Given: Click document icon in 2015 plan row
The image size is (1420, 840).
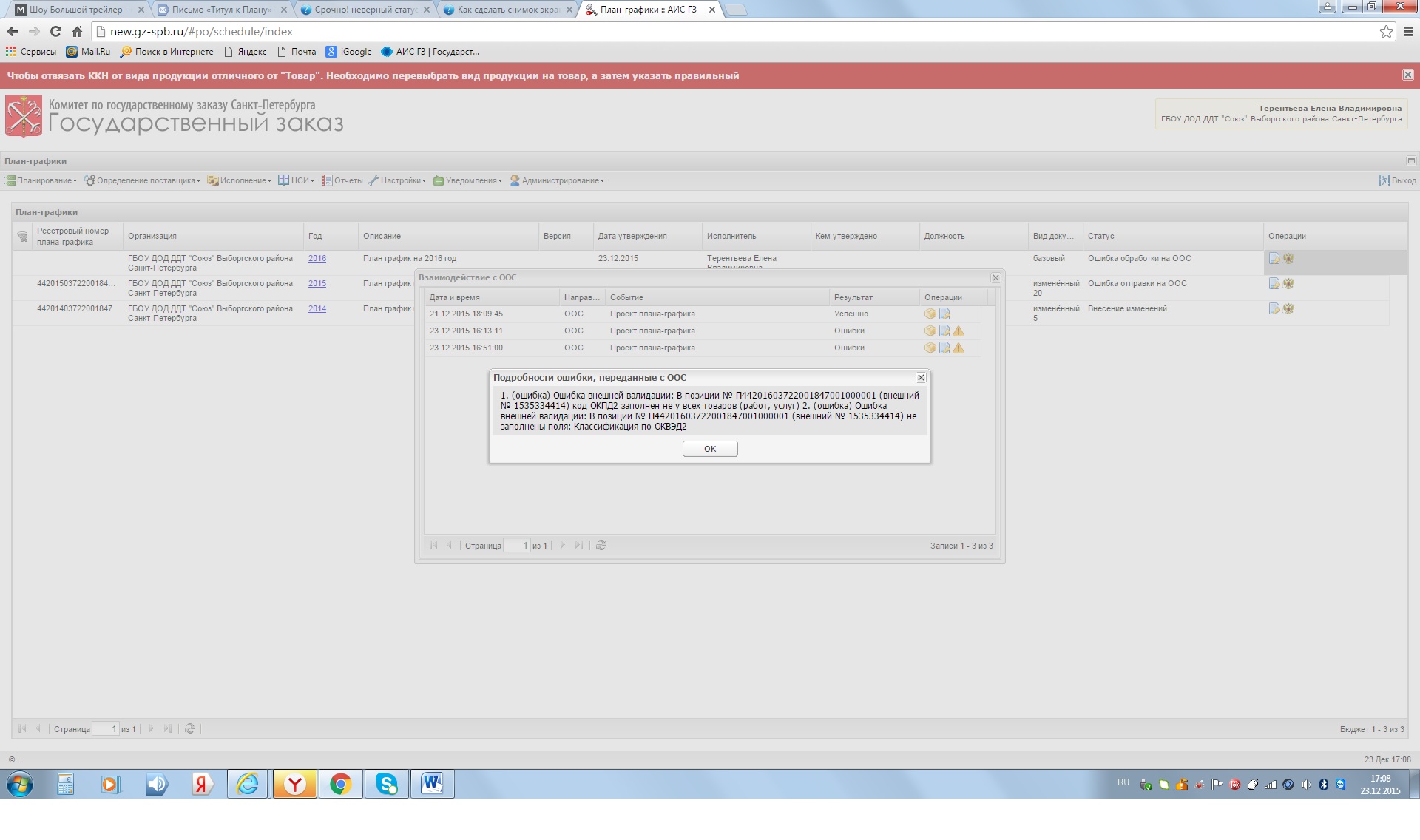Looking at the screenshot, I should tap(1274, 284).
